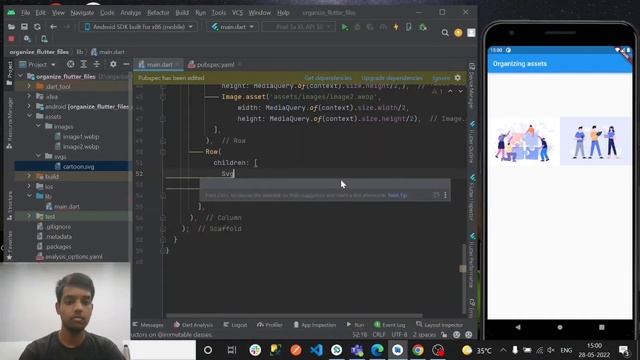The width and height of the screenshot is (640, 360).
Task: Click the Select Opened File target icon
Action: [x=71, y=64]
